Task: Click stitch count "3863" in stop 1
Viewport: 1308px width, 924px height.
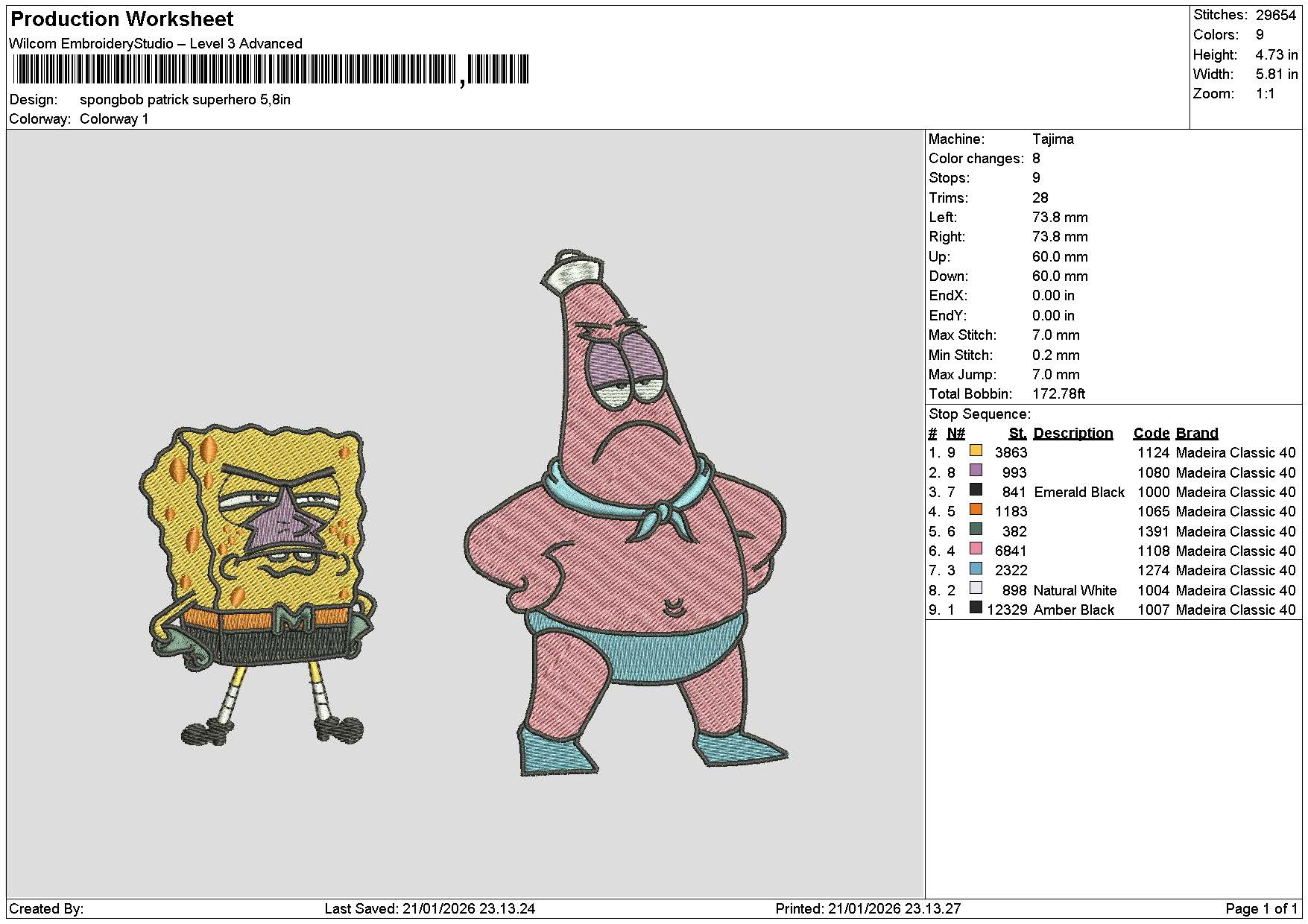Action: pos(1011,453)
